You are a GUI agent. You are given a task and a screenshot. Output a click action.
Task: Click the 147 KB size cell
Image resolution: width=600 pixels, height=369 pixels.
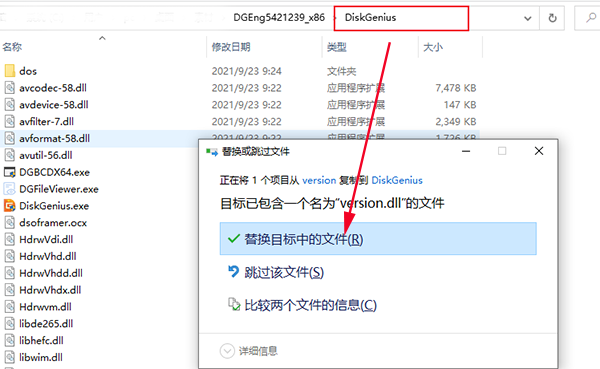(460, 104)
